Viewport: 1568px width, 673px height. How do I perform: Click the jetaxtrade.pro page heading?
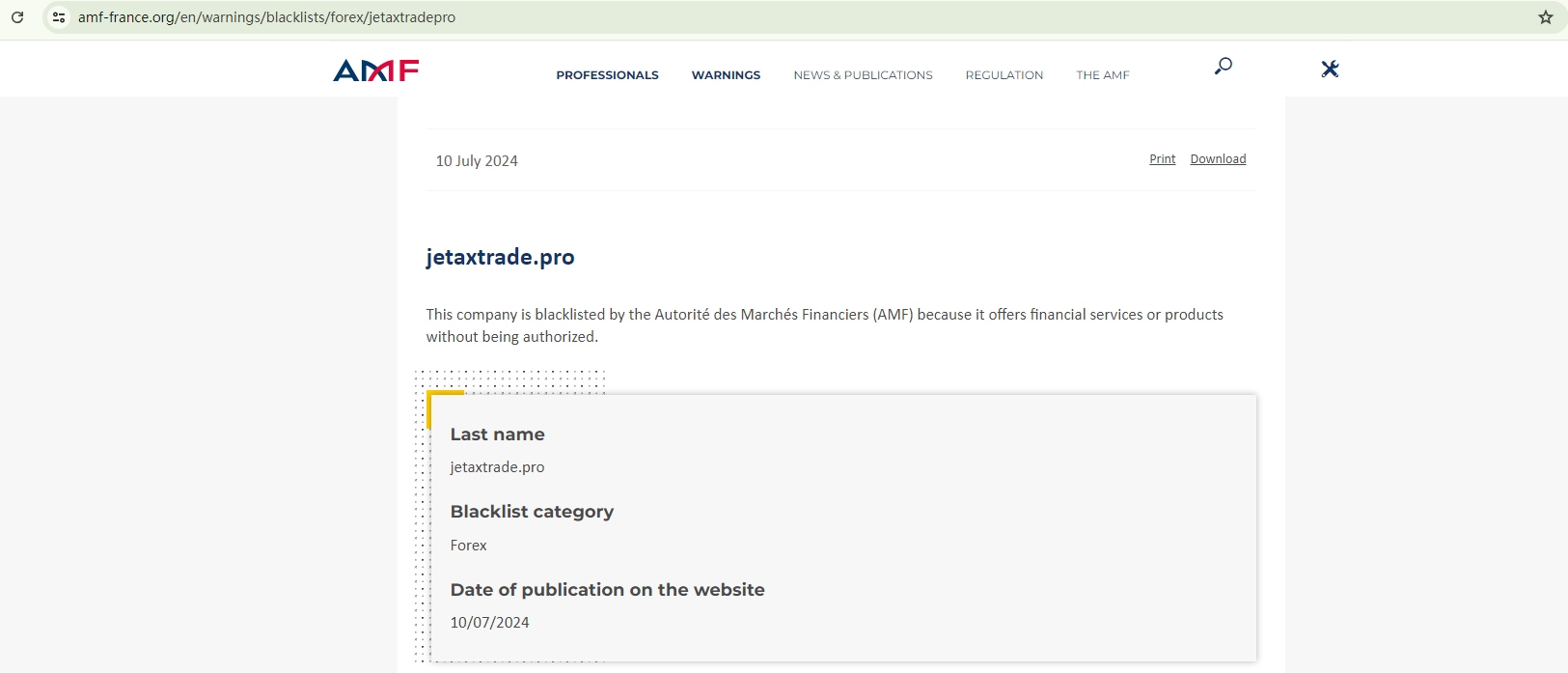500,257
